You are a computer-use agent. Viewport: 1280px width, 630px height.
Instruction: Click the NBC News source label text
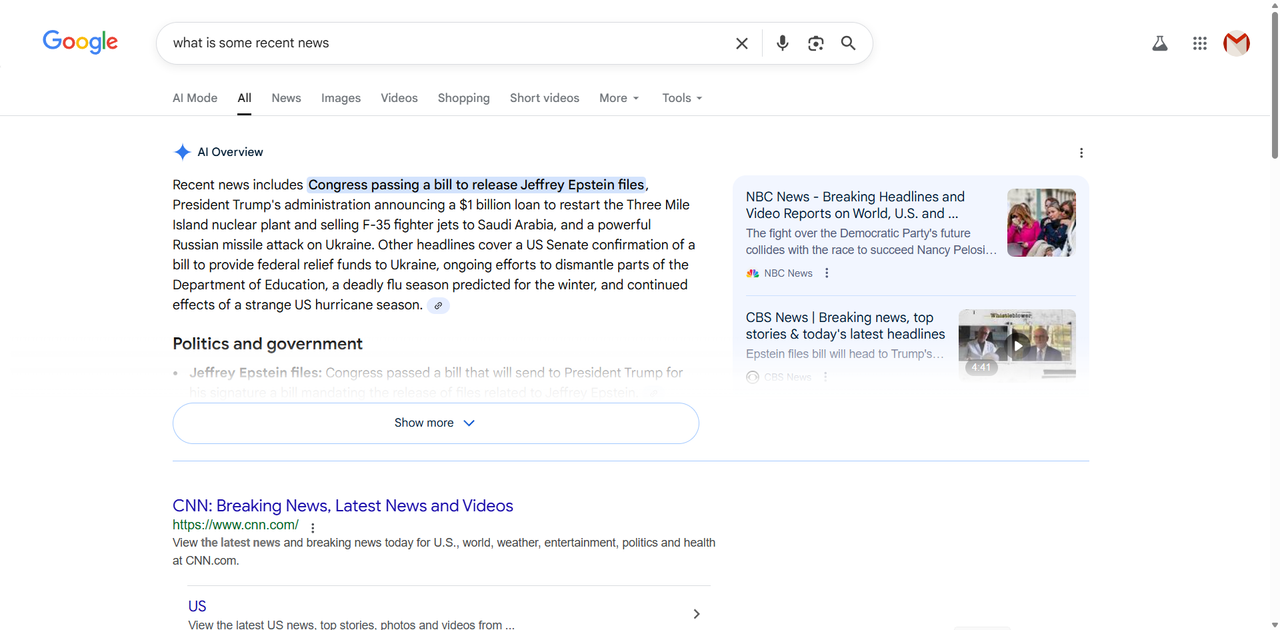pyautogui.click(x=788, y=273)
